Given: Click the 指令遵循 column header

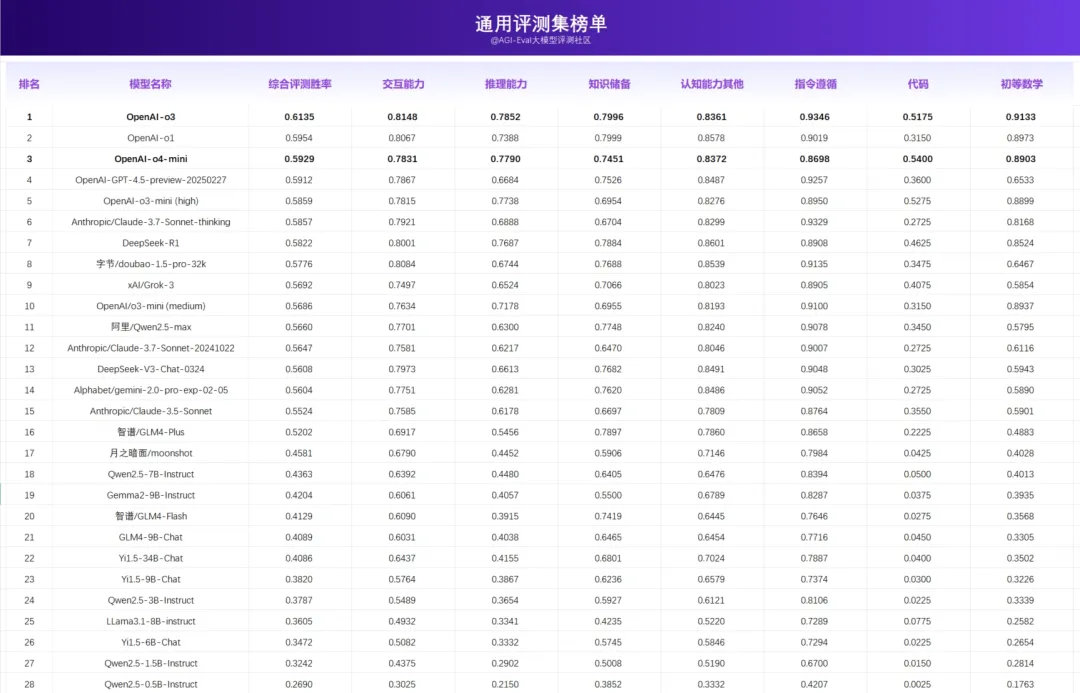Looking at the screenshot, I should [815, 84].
